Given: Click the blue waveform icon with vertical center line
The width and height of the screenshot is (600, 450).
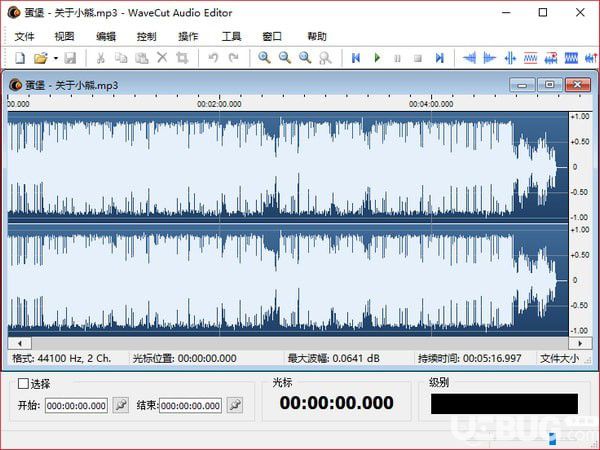Looking at the screenshot, I should coord(510,58).
